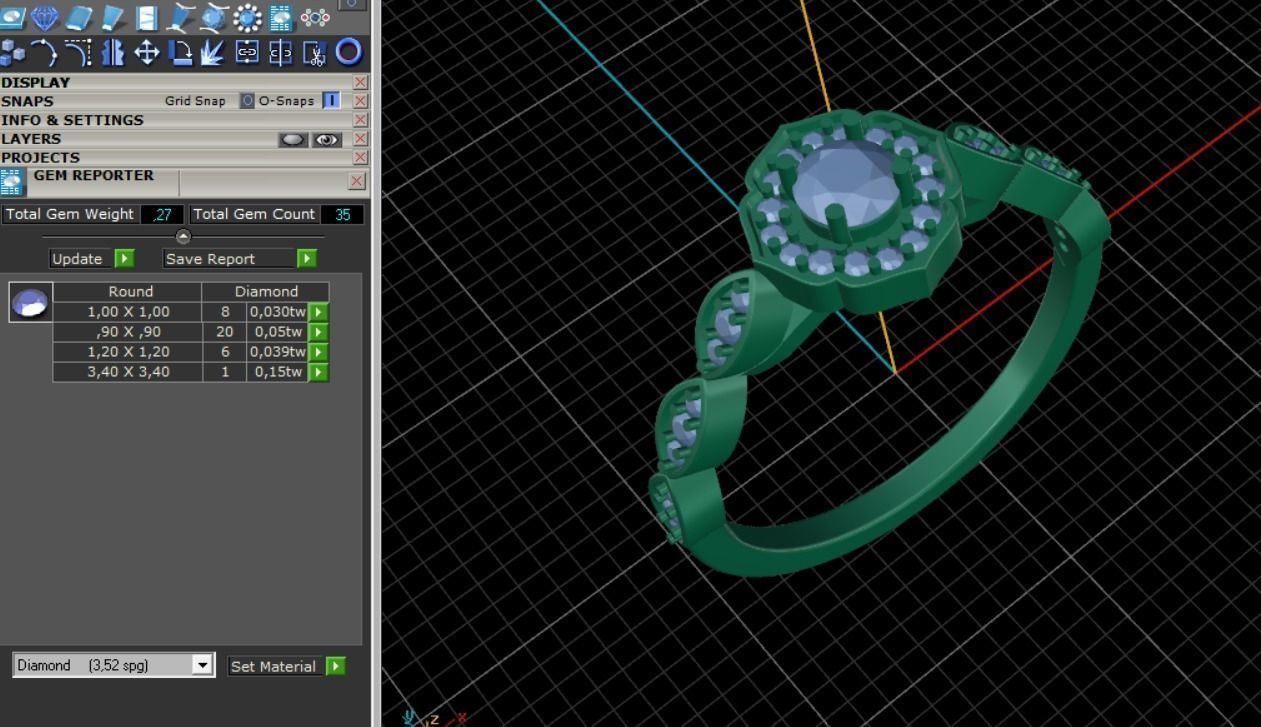Click the rotate corner arrow tool icon
This screenshot has width=1261, height=727.
tap(181, 52)
